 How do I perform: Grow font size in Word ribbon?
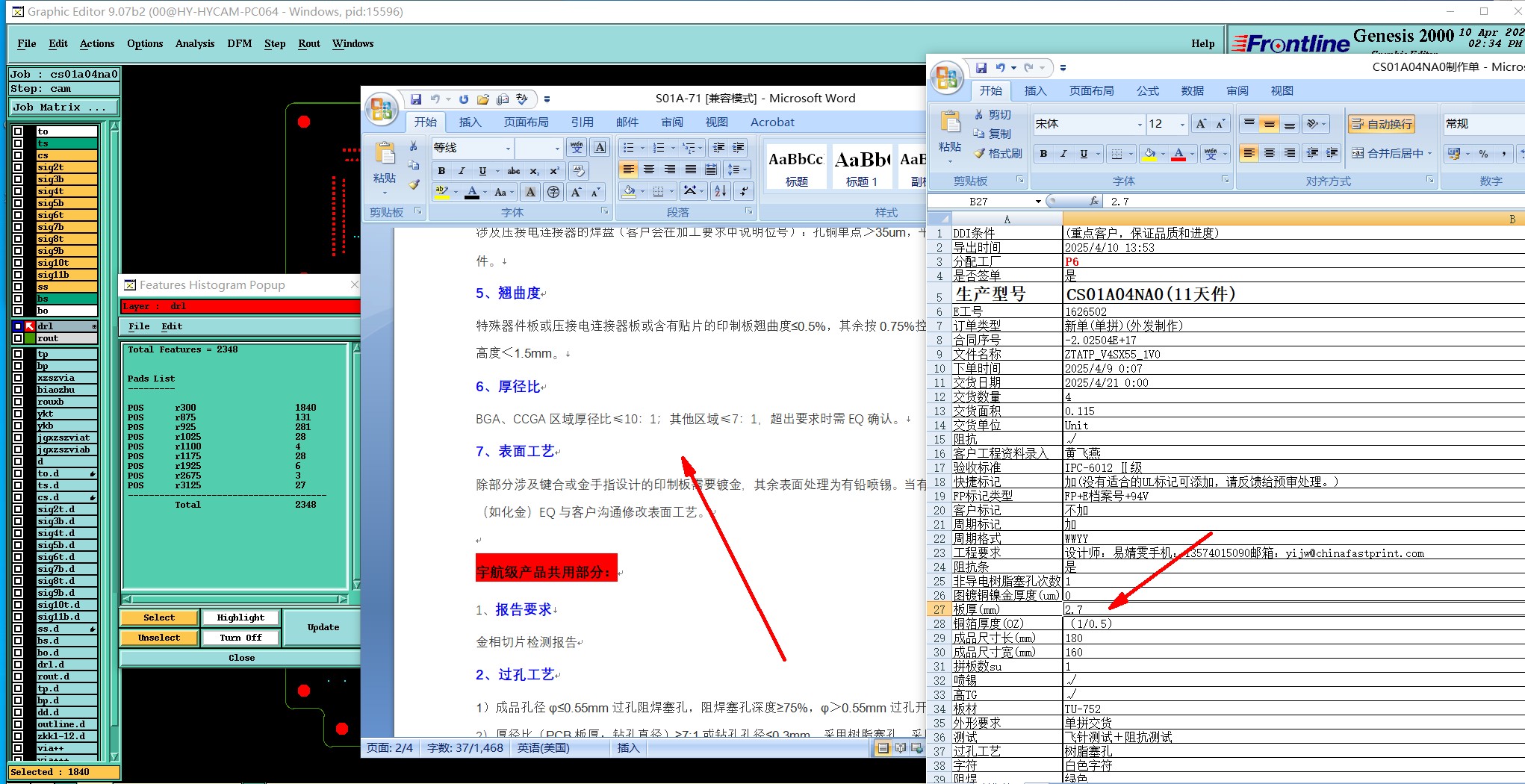coord(577,193)
